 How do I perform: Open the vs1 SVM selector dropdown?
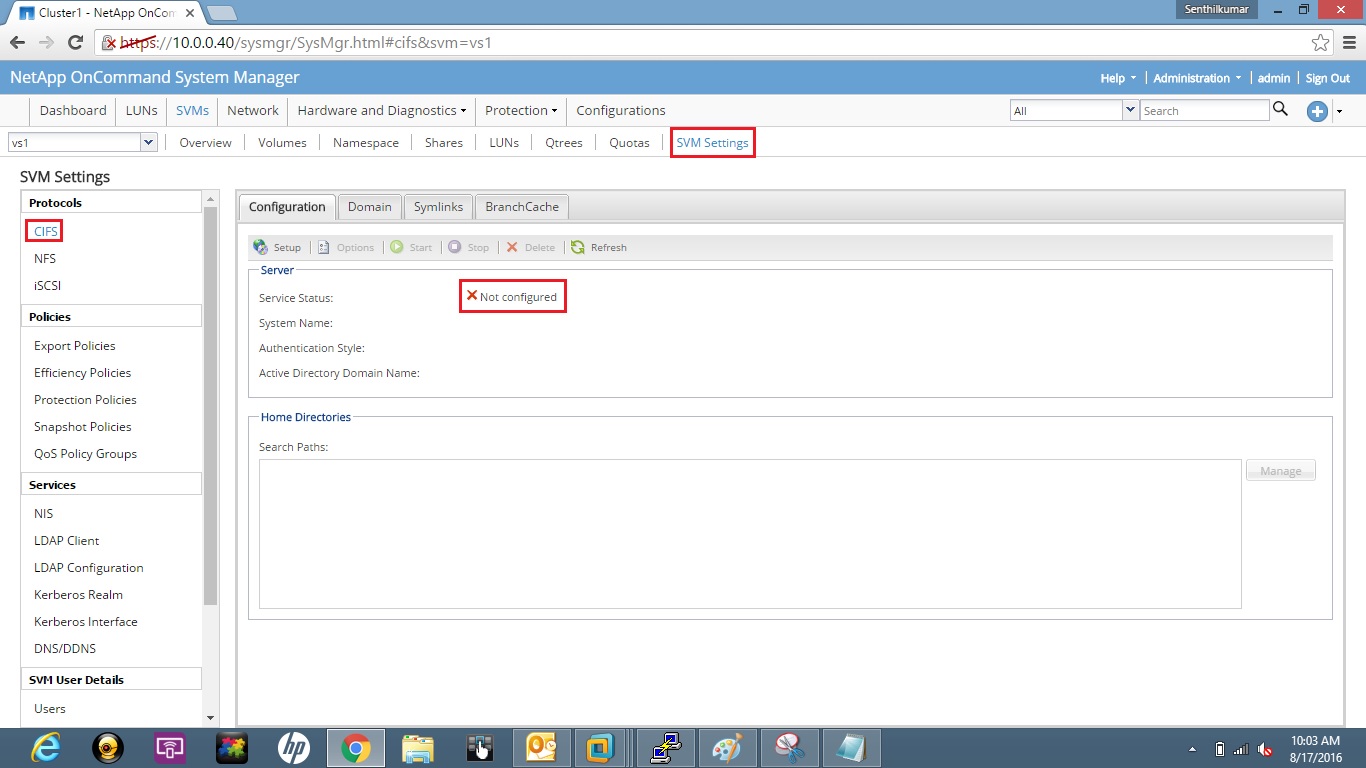coord(148,142)
